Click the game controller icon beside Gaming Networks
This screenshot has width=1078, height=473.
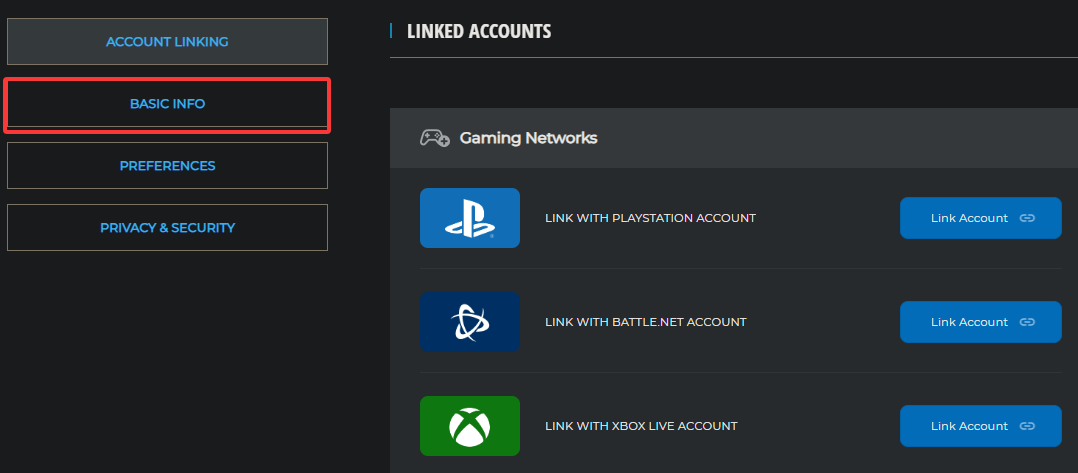click(x=434, y=138)
